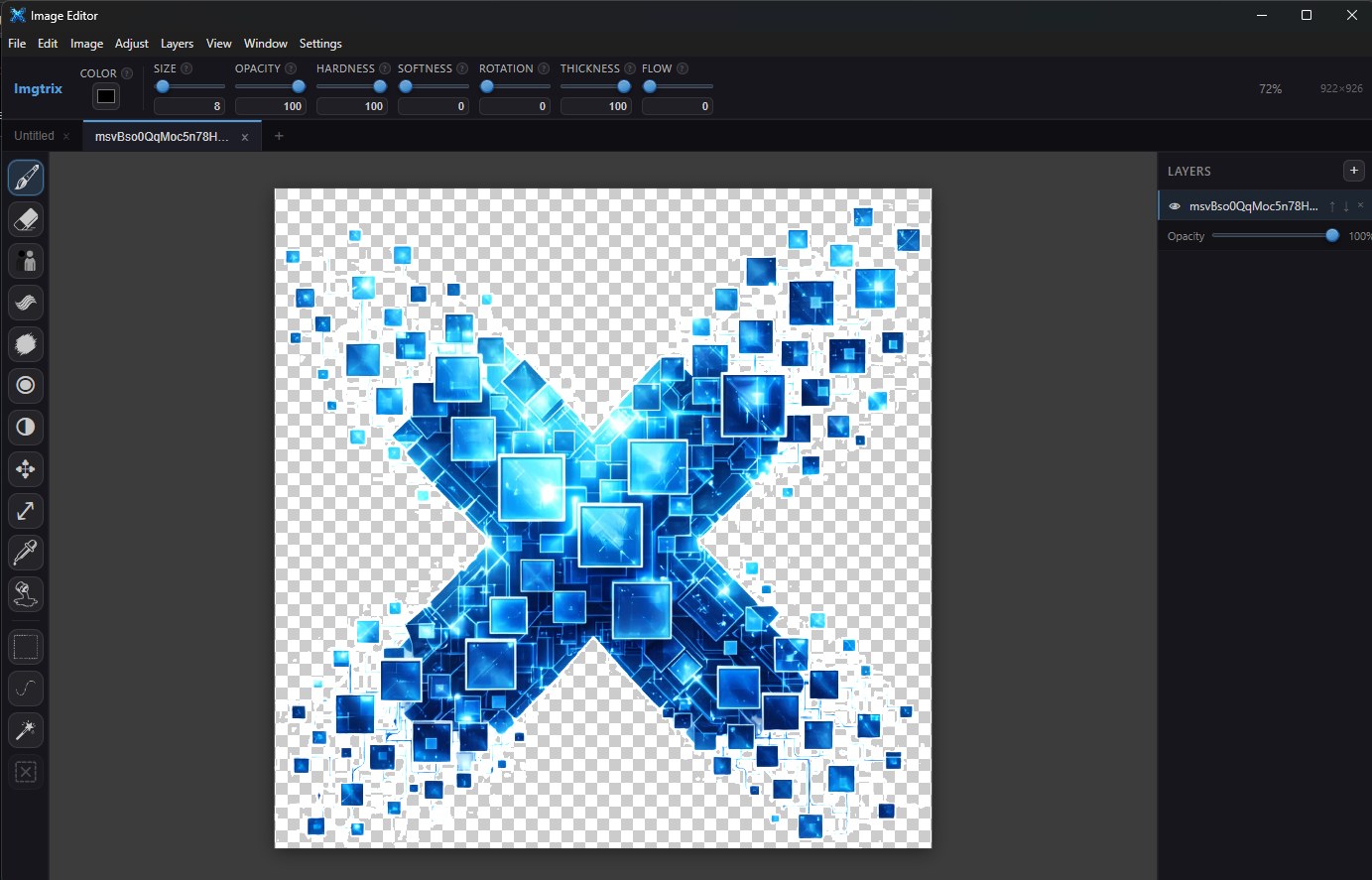Viewport: 1372px width, 880px height.
Task: Click the ROTATION value input field
Action: coord(515,106)
